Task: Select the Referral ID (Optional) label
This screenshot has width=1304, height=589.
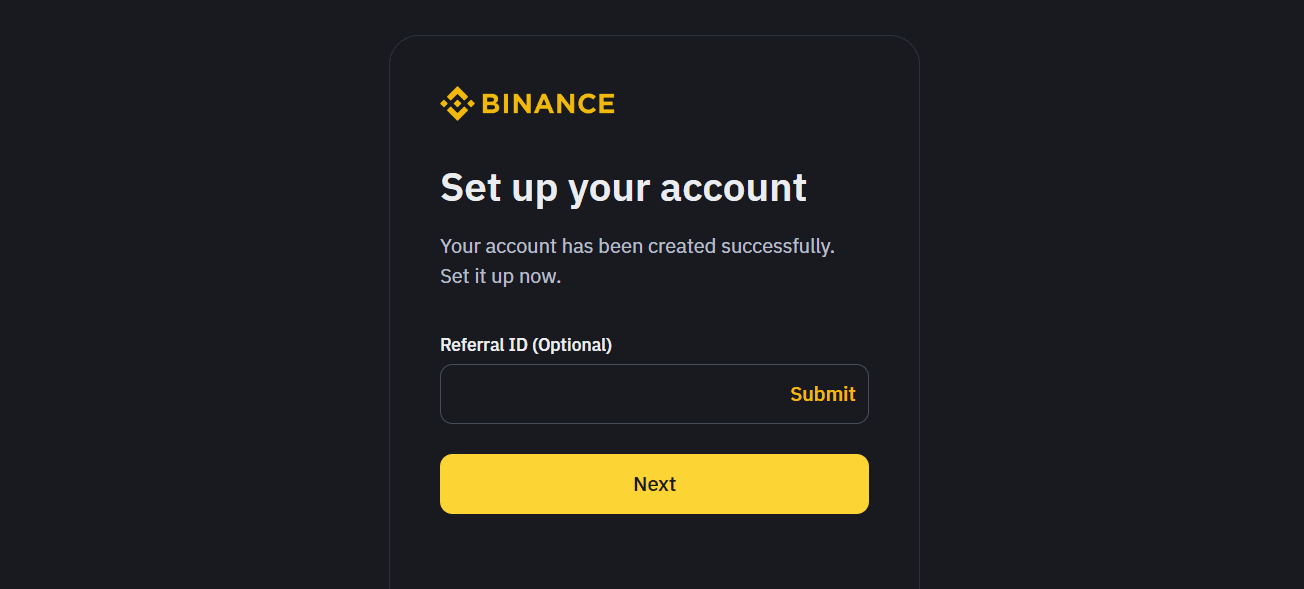Action: click(x=526, y=344)
